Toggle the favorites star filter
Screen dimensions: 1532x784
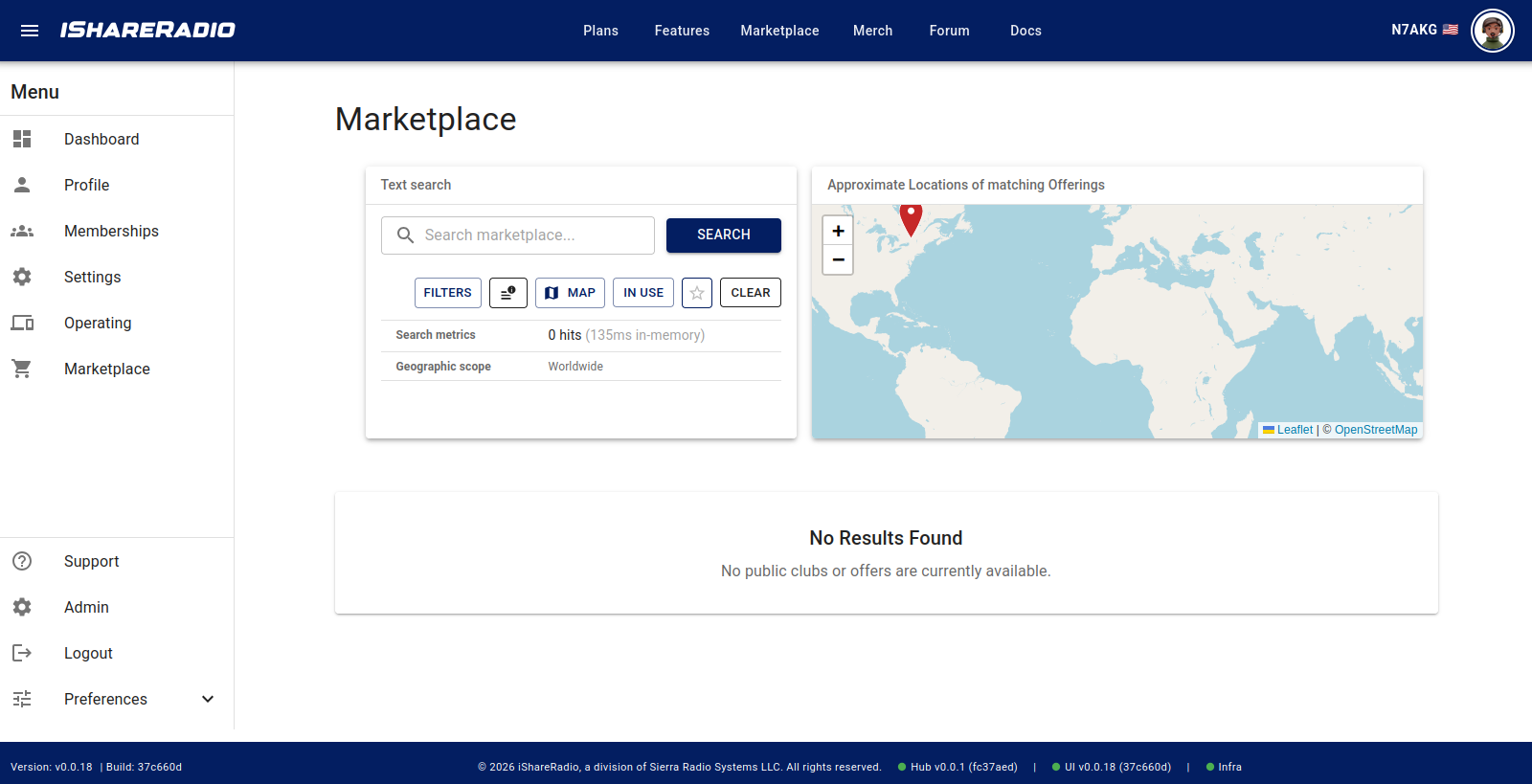(x=697, y=293)
